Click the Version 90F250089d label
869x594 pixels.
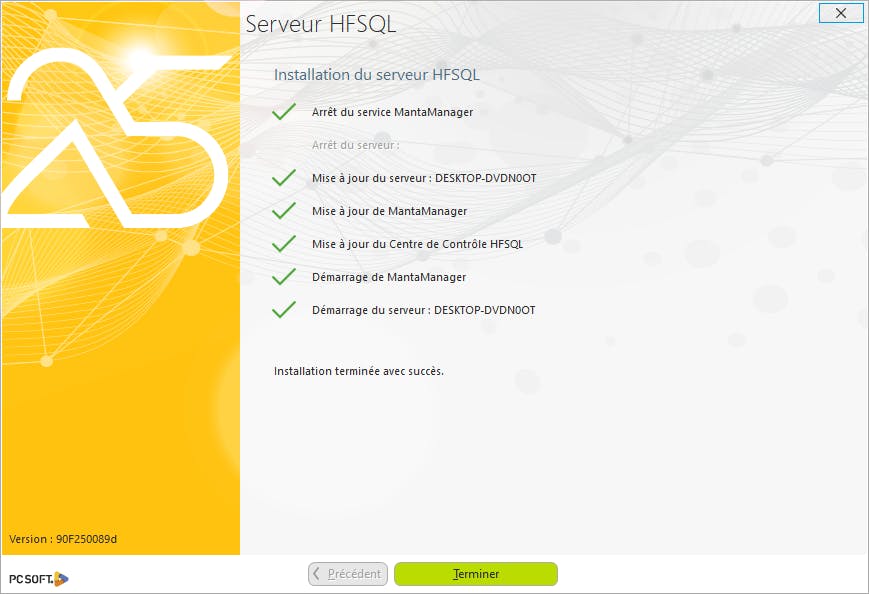63,539
